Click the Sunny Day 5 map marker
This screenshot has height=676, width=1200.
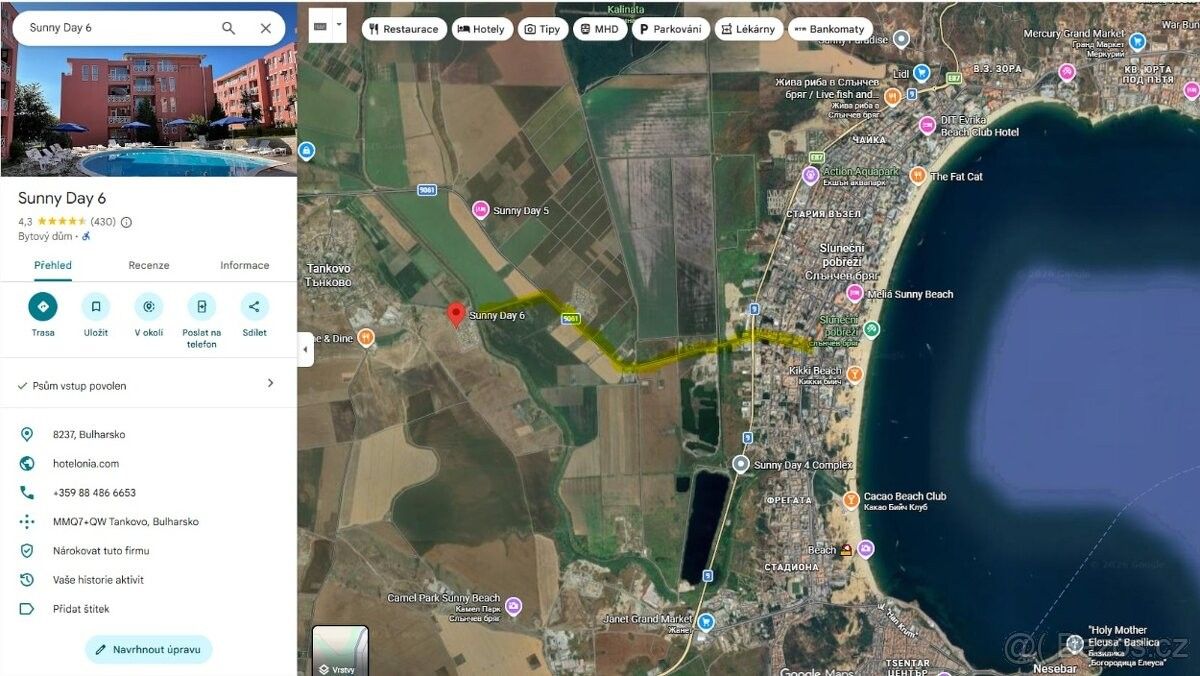(481, 210)
